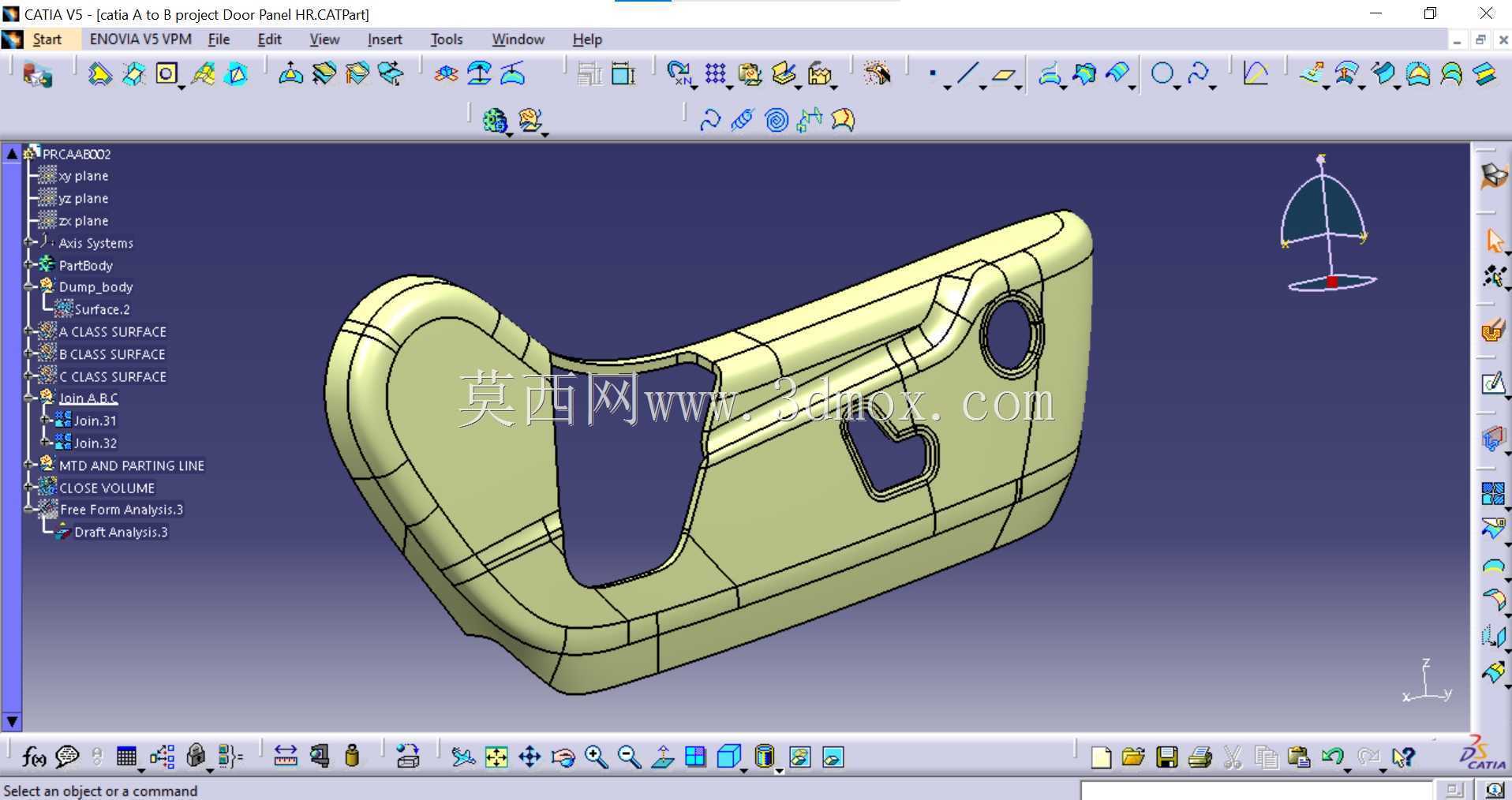Open the Point tool dropdown arrow
The width and height of the screenshot is (1512, 800).
pyautogui.click(x=947, y=88)
